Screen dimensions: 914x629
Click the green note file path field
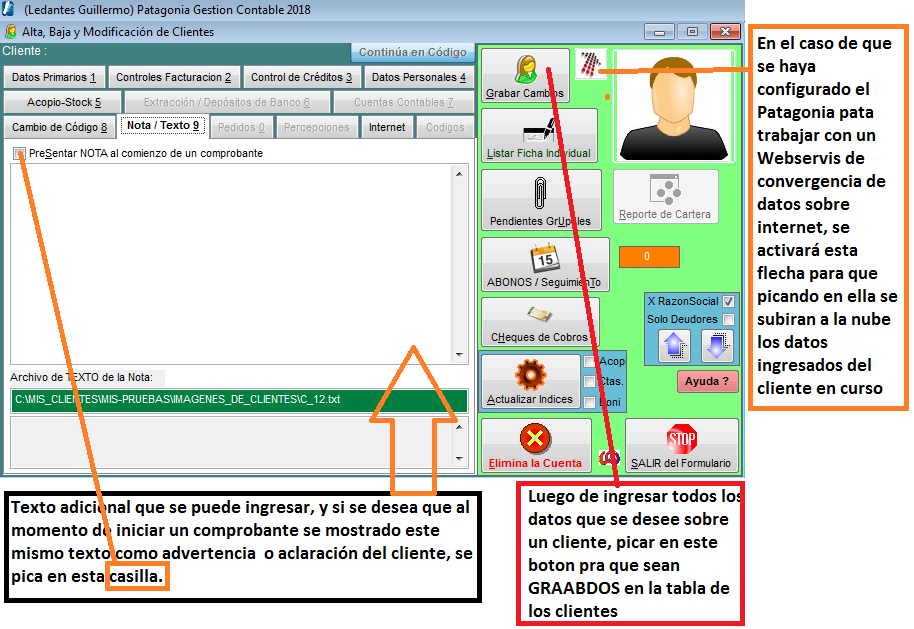pyautogui.click(x=239, y=400)
